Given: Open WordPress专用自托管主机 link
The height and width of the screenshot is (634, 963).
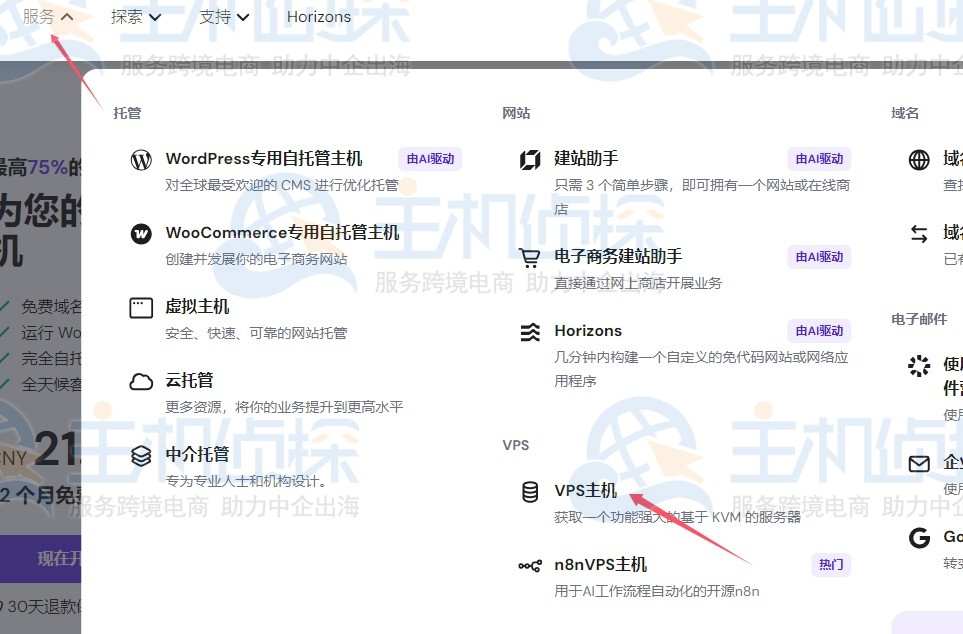Looking at the screenshot, I should [x=264, y=158].
